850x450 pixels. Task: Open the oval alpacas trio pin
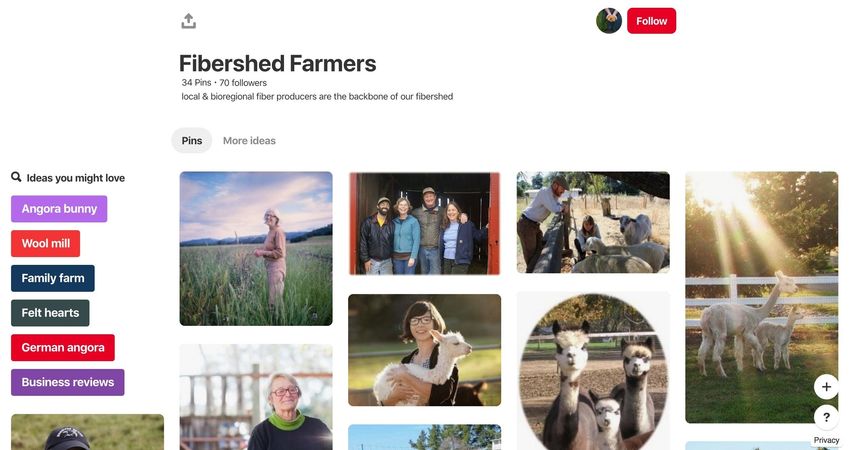point(593,371)
